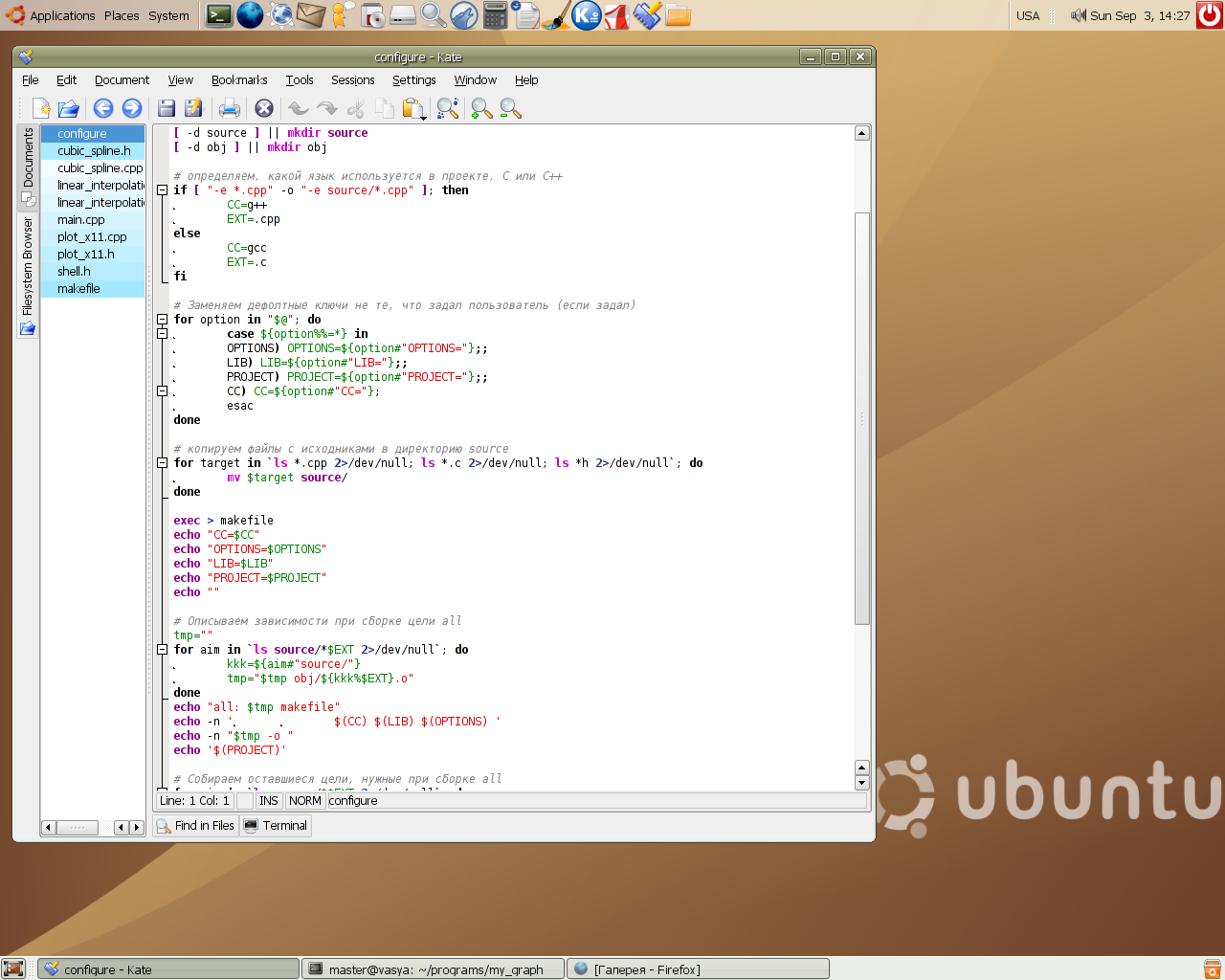This screenshot has height=980, width=1225.
Task: Print the document via the printer icon
Action: pos(230,108)
